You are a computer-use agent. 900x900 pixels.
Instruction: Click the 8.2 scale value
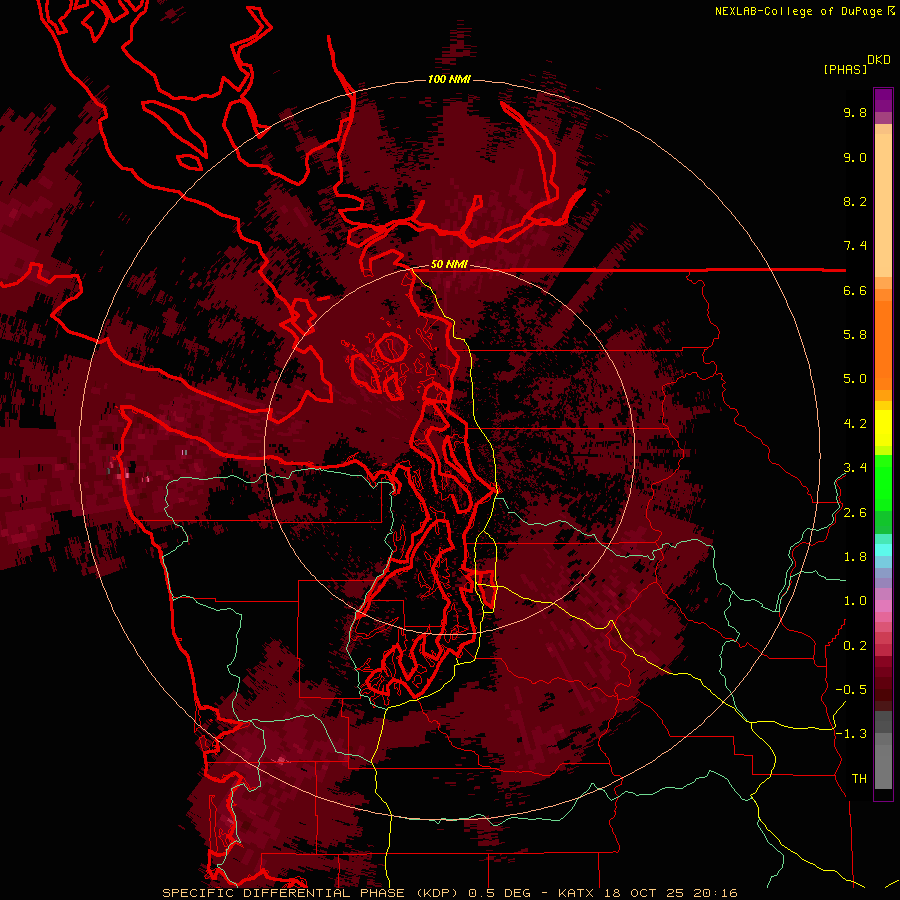point(855,201)
